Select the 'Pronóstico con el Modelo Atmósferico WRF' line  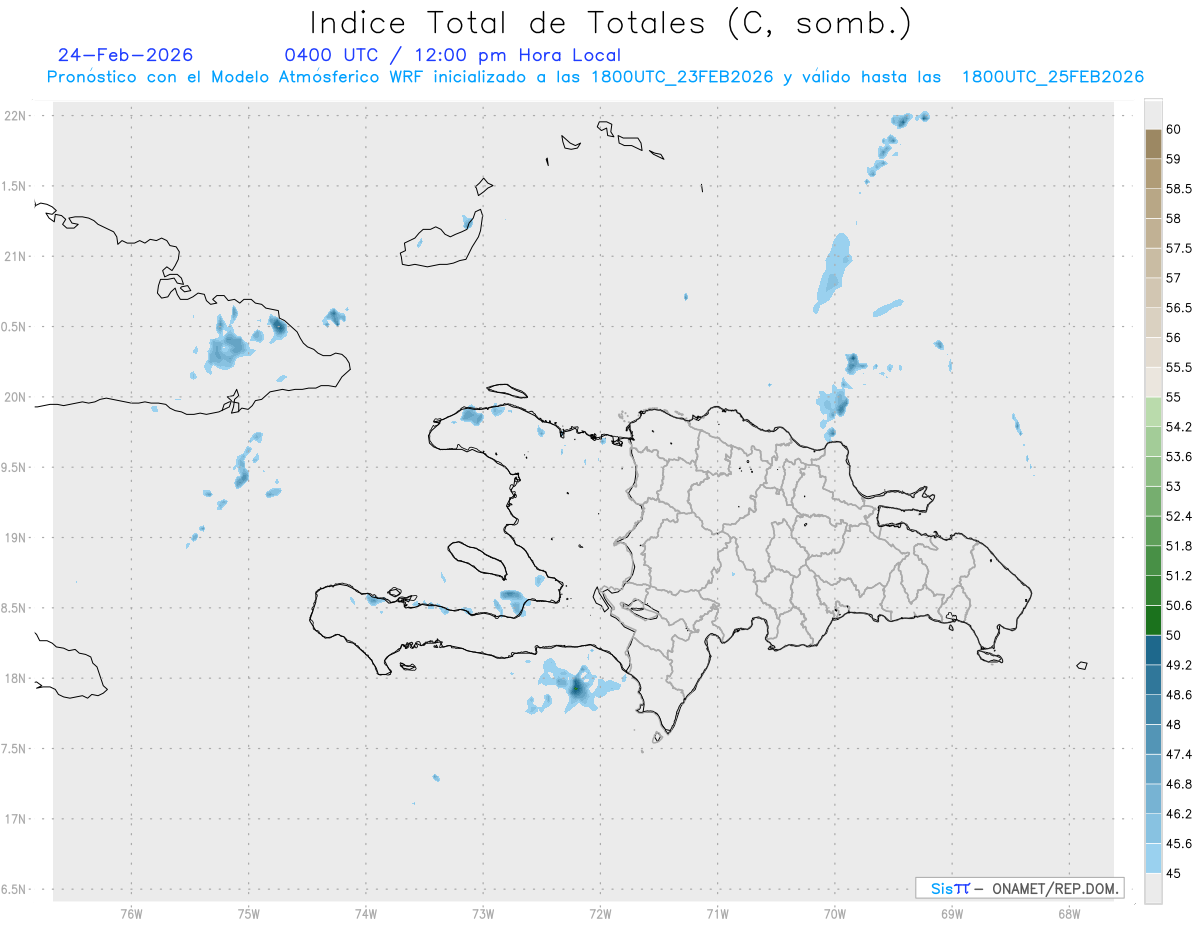(x=596, y=77)
